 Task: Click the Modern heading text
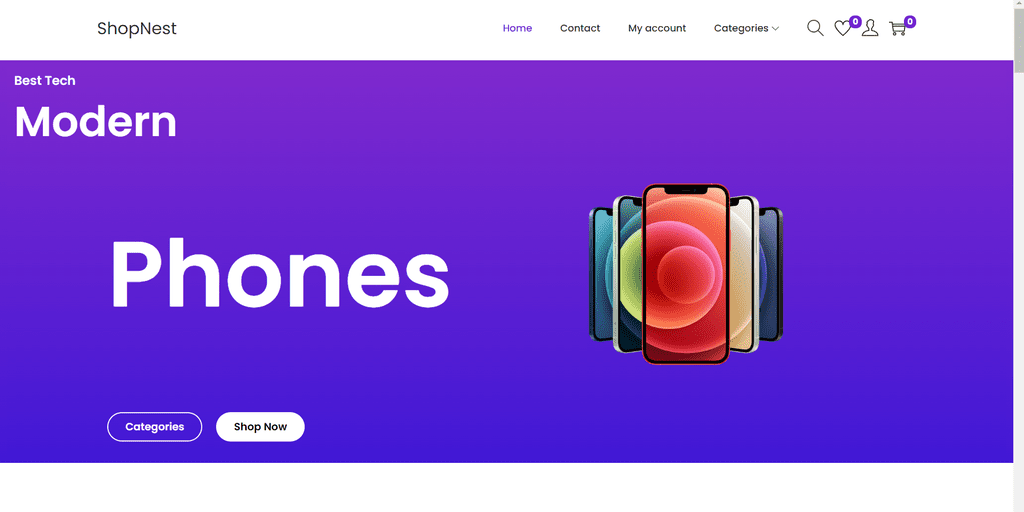point(95,121)
